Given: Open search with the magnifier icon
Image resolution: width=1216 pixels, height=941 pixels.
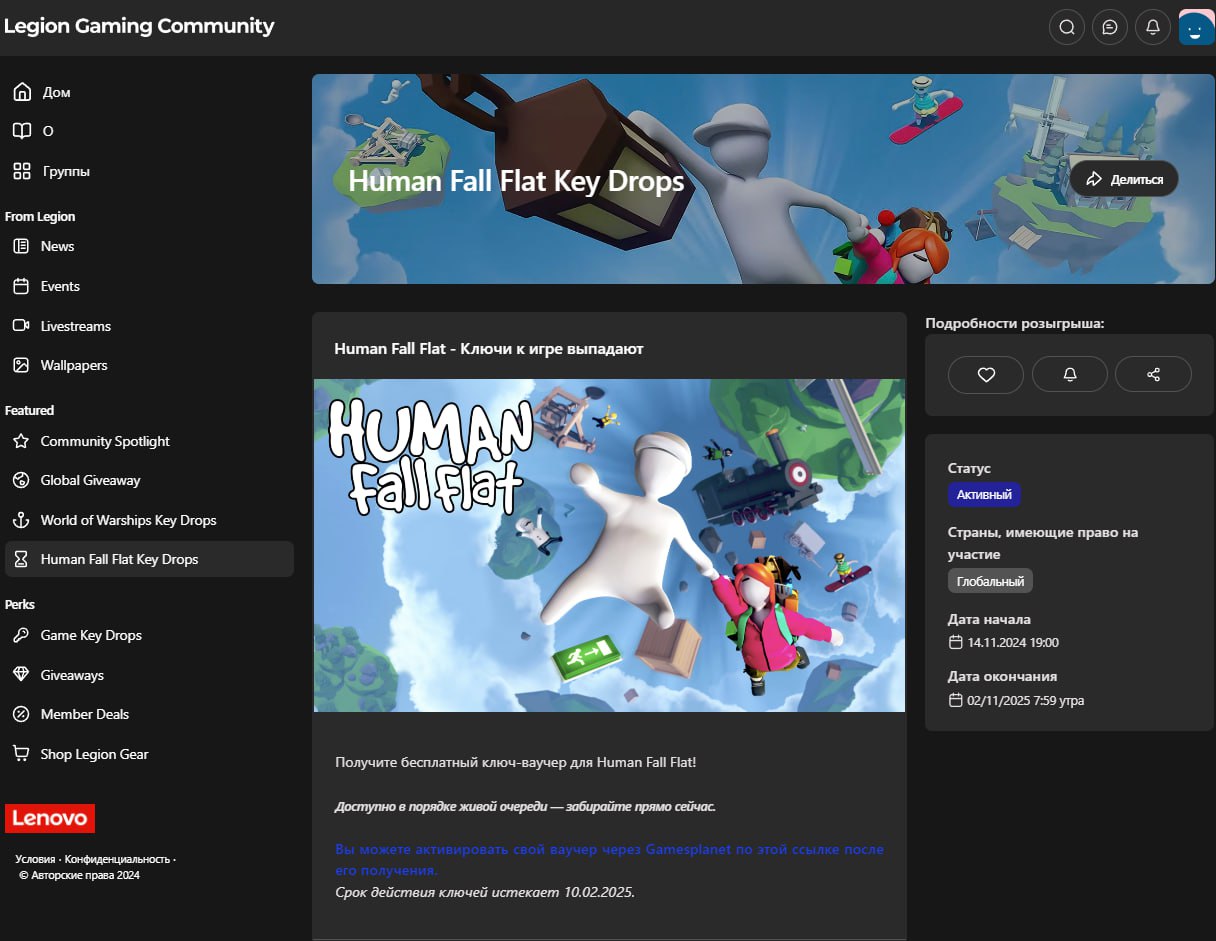Looking at the screenshot, I should tap(1066, 27).
